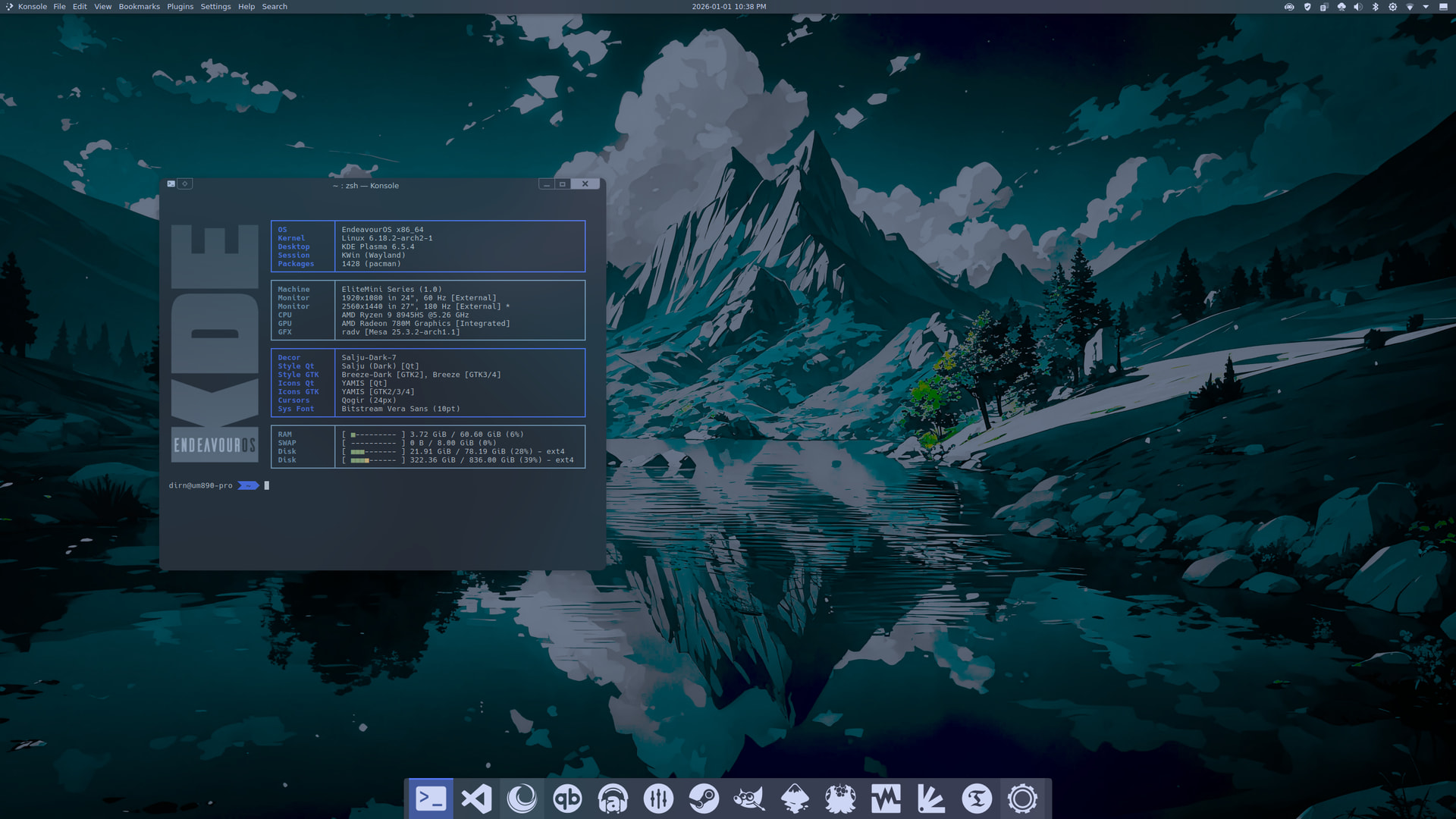Open Inkscape from the dock
1456x819 pixels.
pos(795,799)
